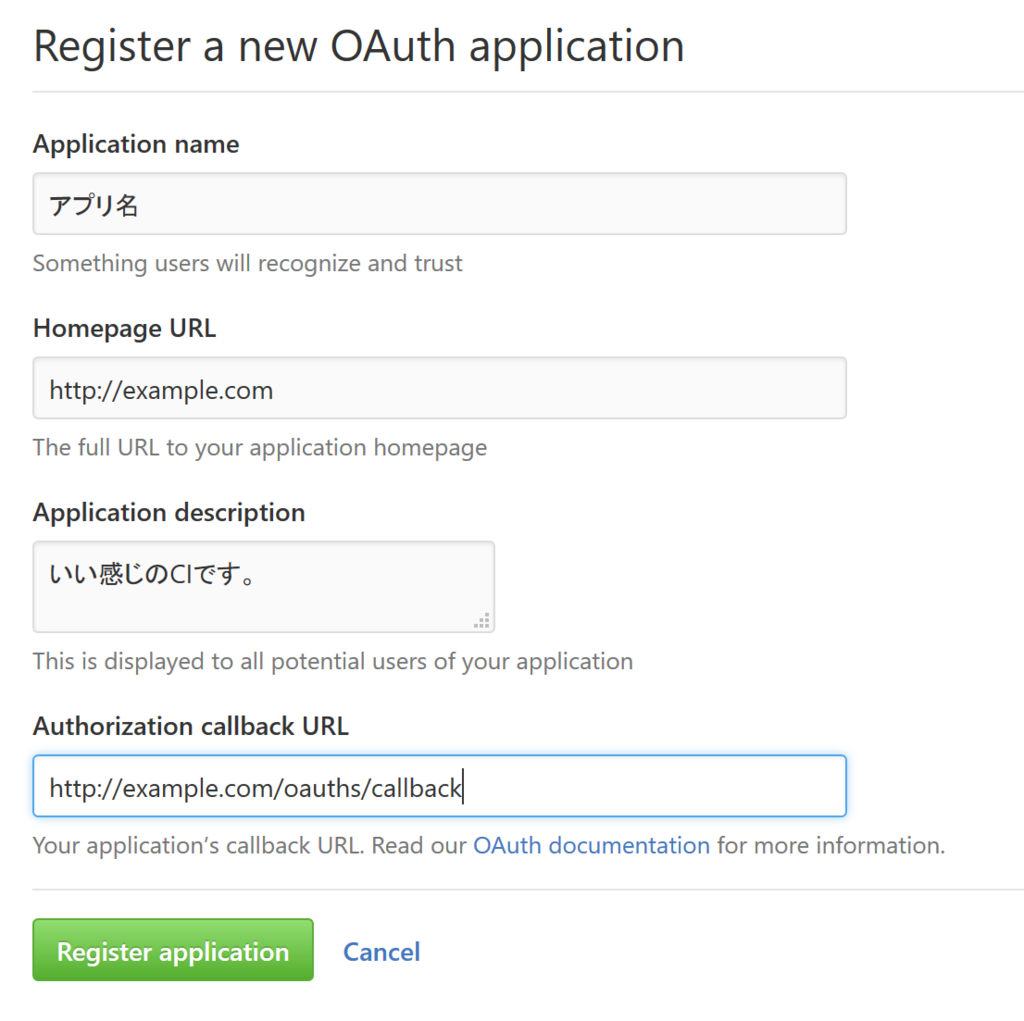Screen dimensions: 1024x1021
Task: Click the Cancel link
Action: click(381, 951)
